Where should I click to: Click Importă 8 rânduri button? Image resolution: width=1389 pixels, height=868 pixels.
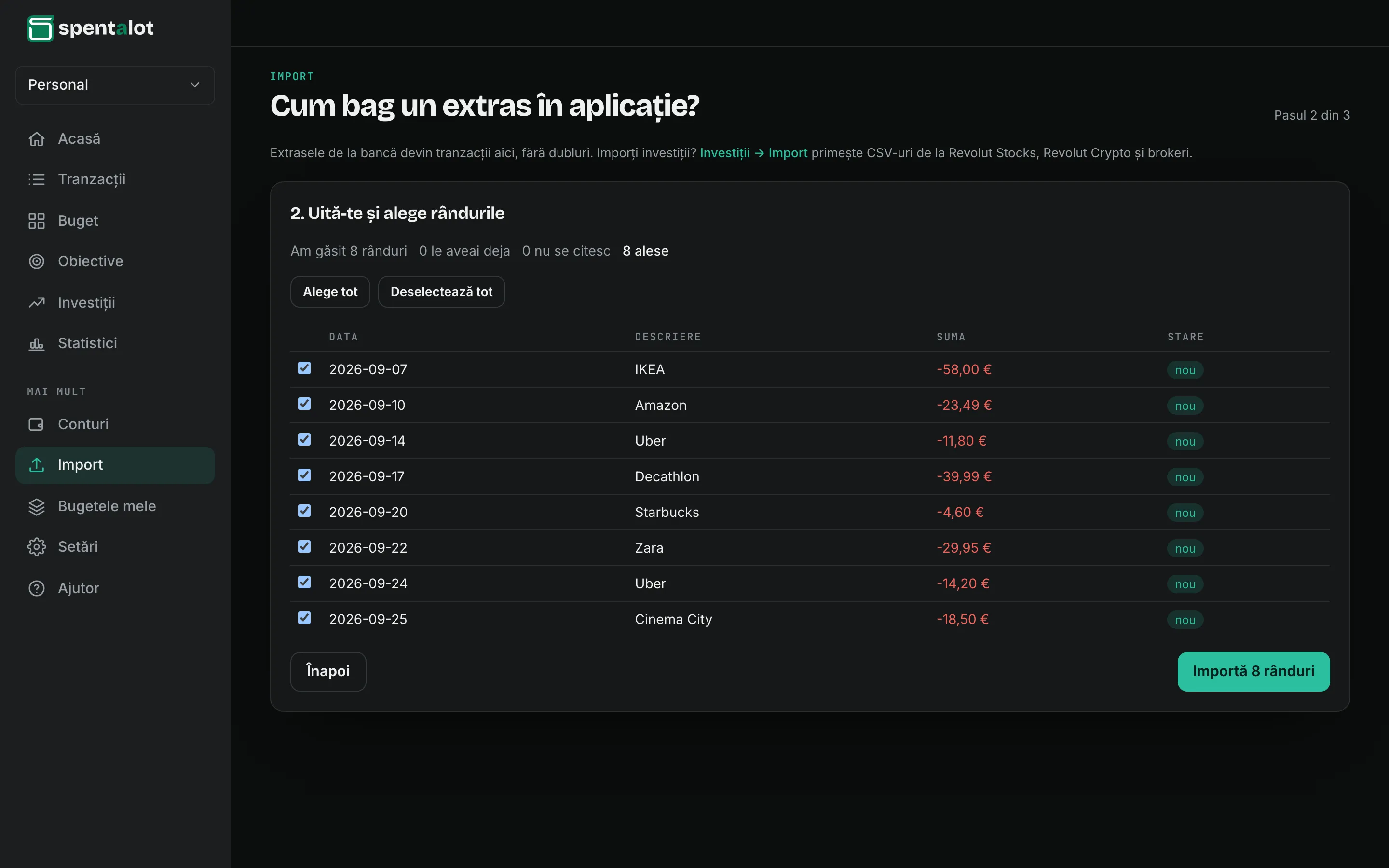[1253, 671]
